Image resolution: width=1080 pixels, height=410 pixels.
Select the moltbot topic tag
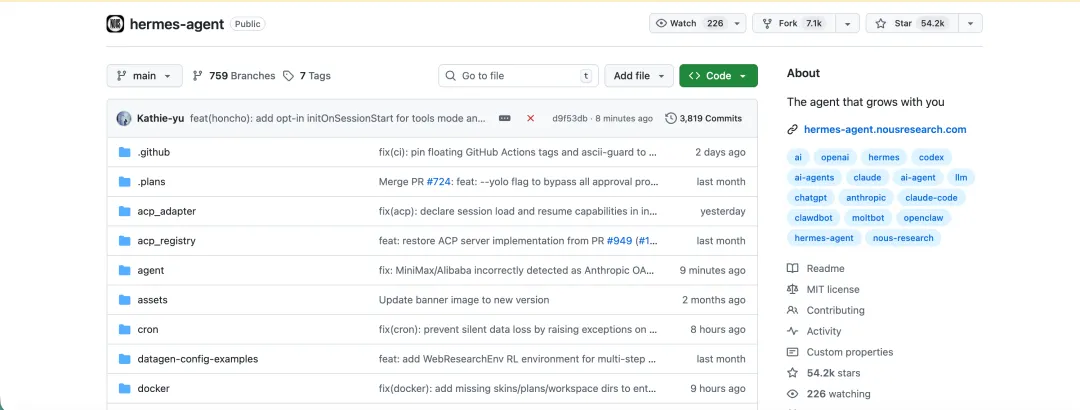point(869,218)
